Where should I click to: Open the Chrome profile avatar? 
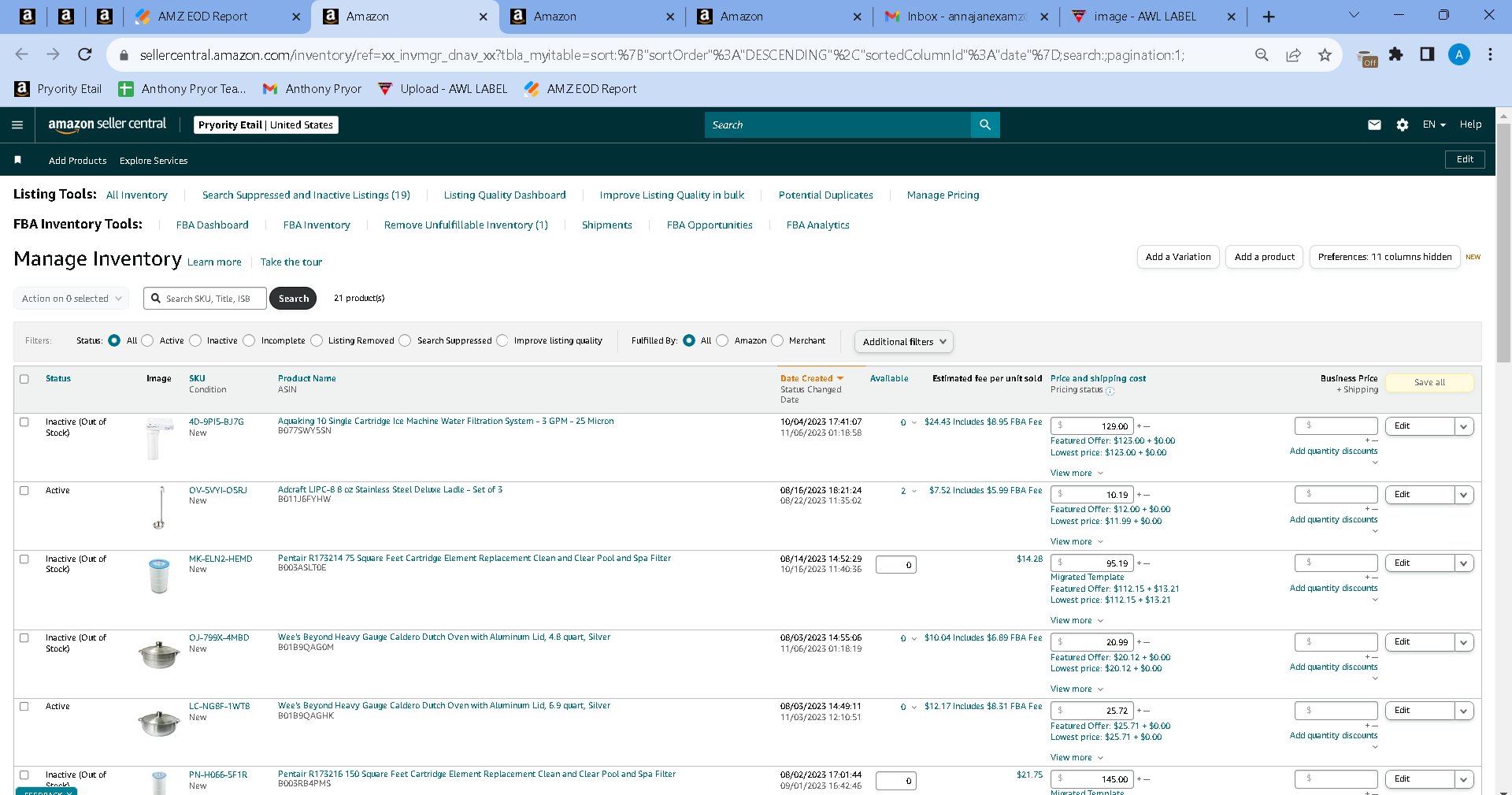coord(1458,54)
